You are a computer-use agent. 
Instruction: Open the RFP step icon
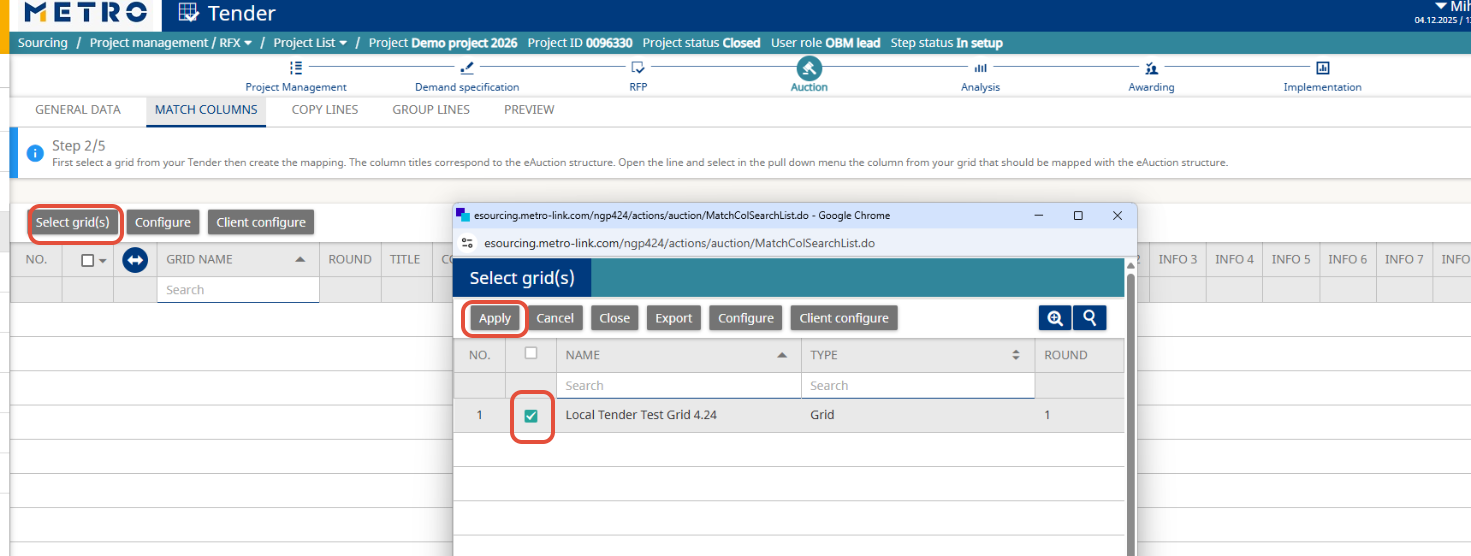pos(638,68)
